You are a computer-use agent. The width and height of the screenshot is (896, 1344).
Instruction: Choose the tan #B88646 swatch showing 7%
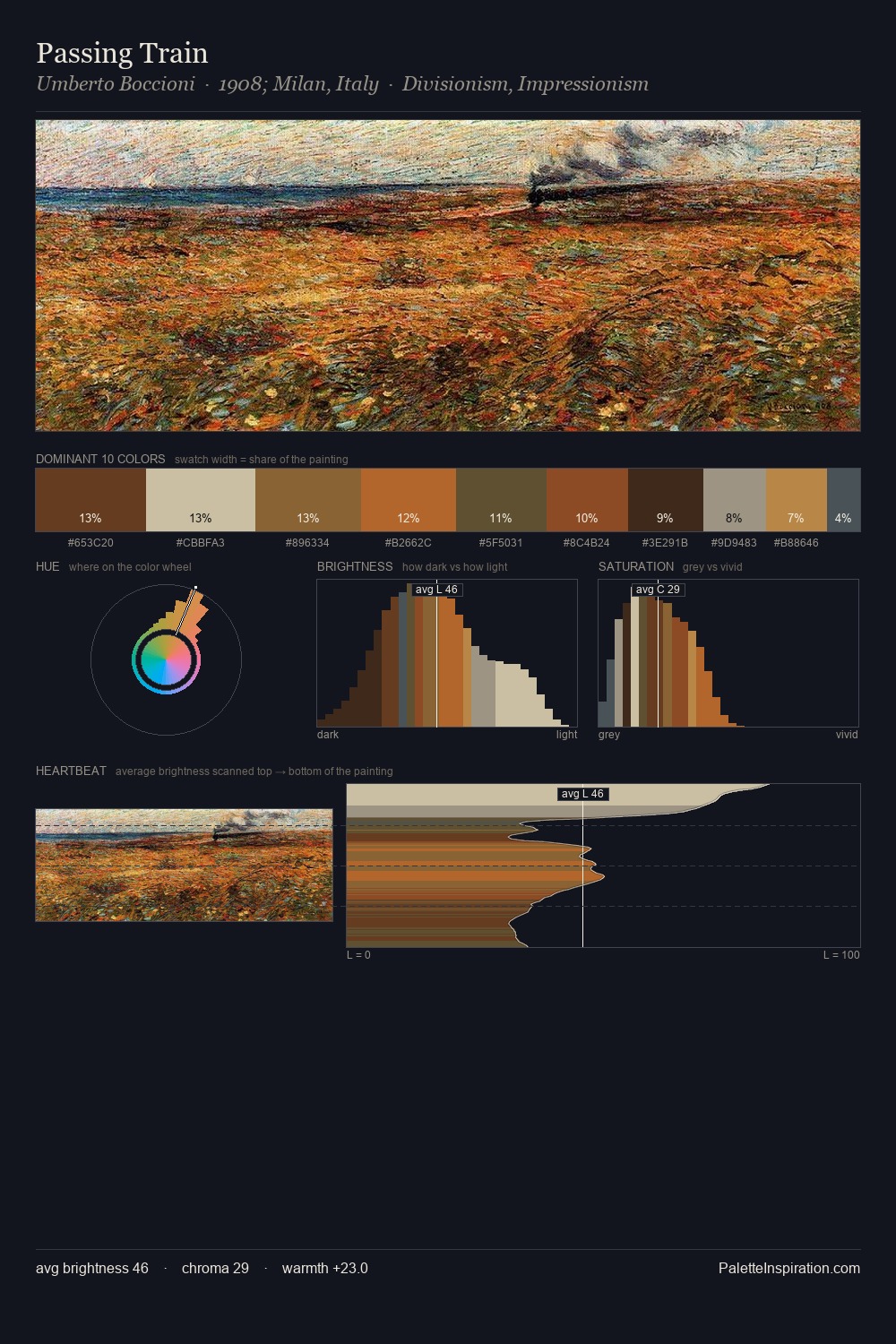797,500
